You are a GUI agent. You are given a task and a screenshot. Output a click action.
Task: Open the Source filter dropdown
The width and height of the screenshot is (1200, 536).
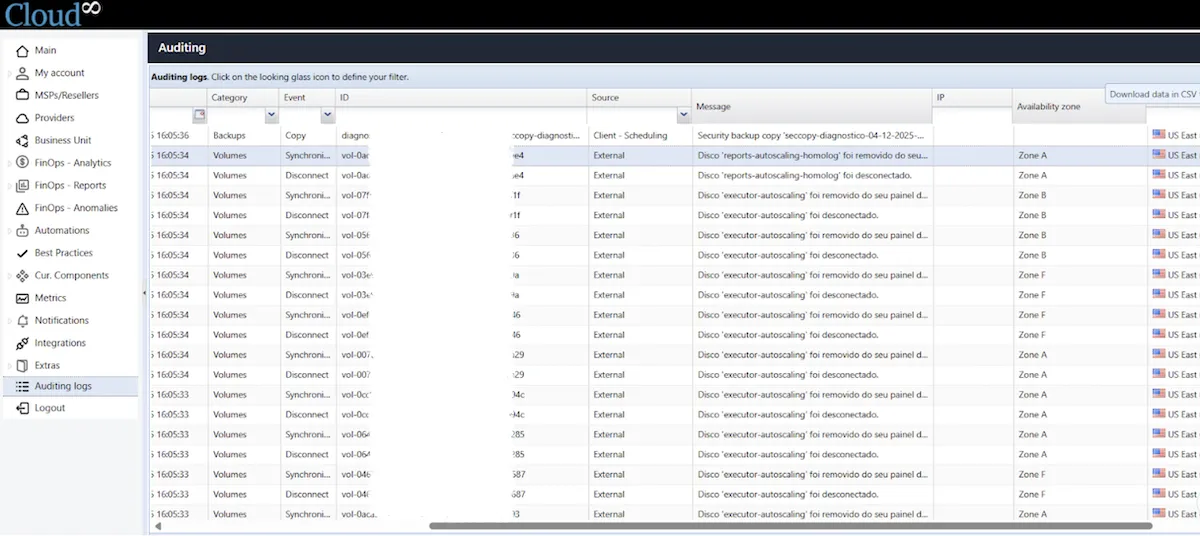pyautogui.click(x=684, y=115)
